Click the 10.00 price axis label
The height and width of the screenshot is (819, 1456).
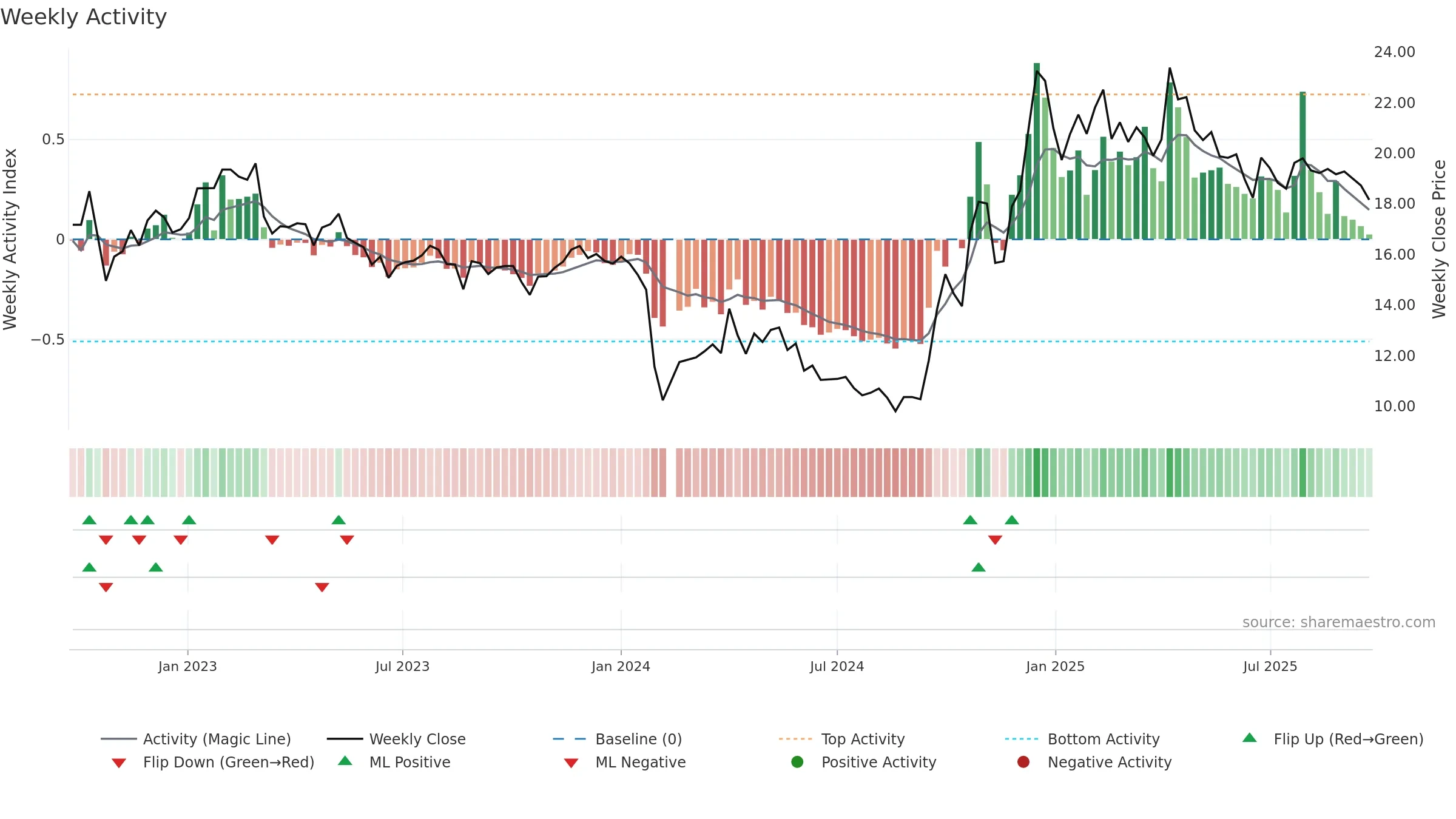pos(1394,406)
